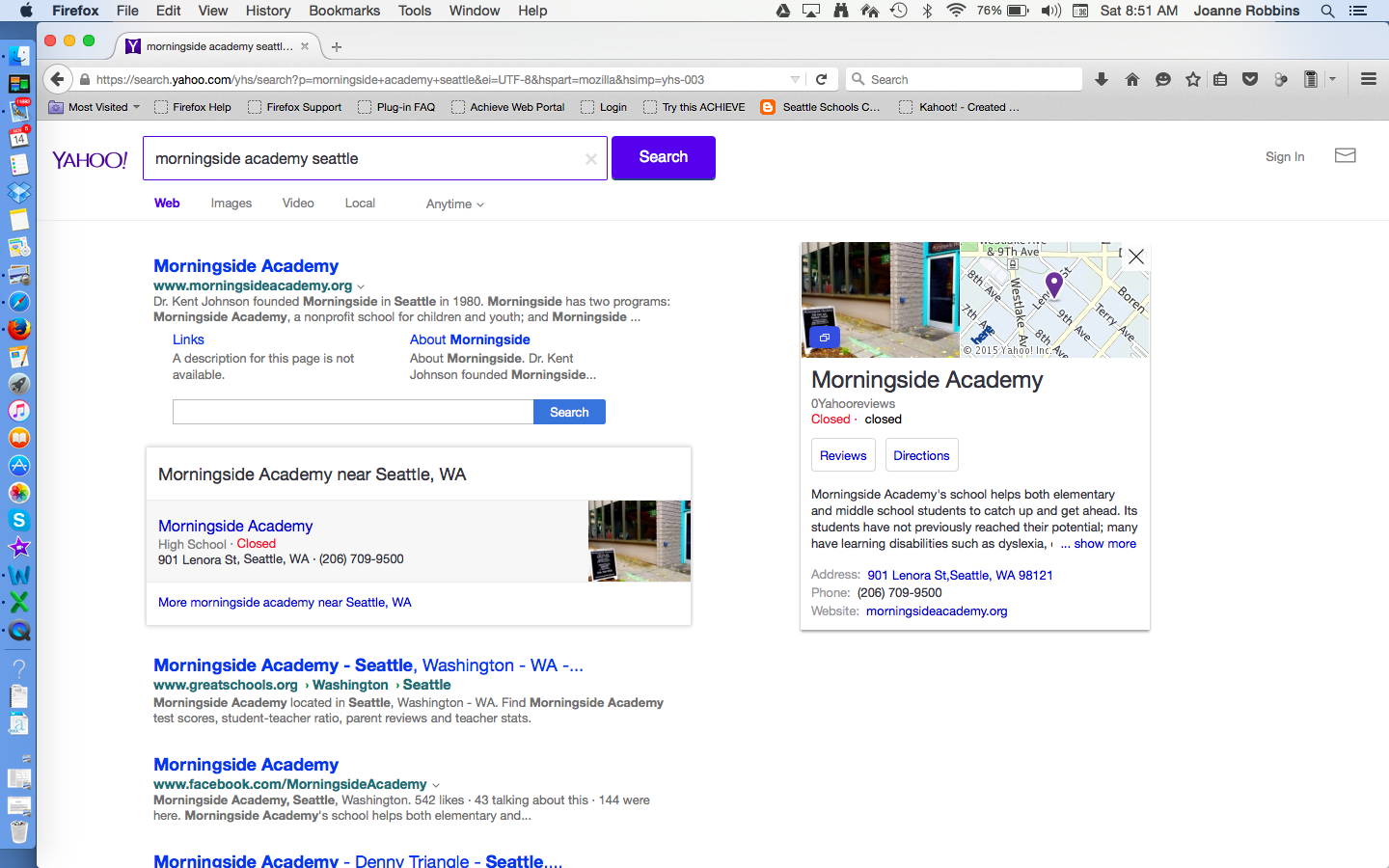Focus the Firefox toolbar Search field
This screenshot has width=1389, height=868.
click(x=965, y=79)
